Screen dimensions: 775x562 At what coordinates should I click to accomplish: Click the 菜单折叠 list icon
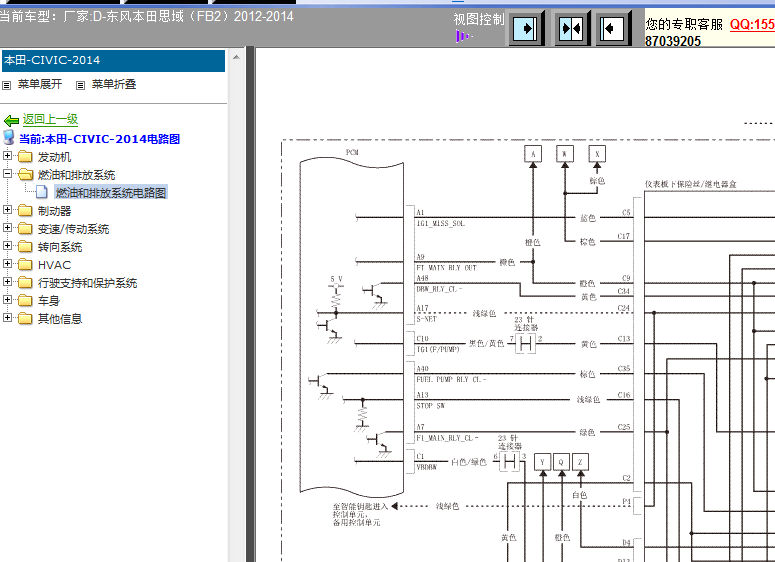click(x=80, y=85)
